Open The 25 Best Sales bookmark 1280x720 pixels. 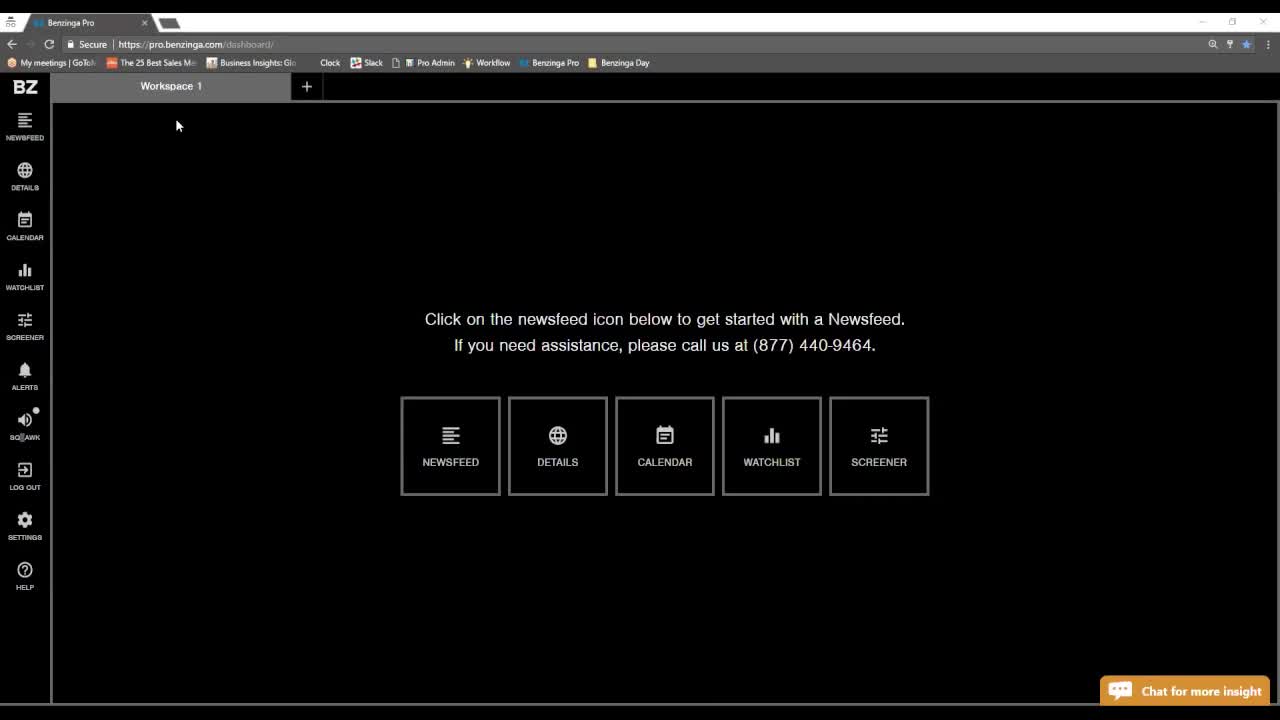151,63
